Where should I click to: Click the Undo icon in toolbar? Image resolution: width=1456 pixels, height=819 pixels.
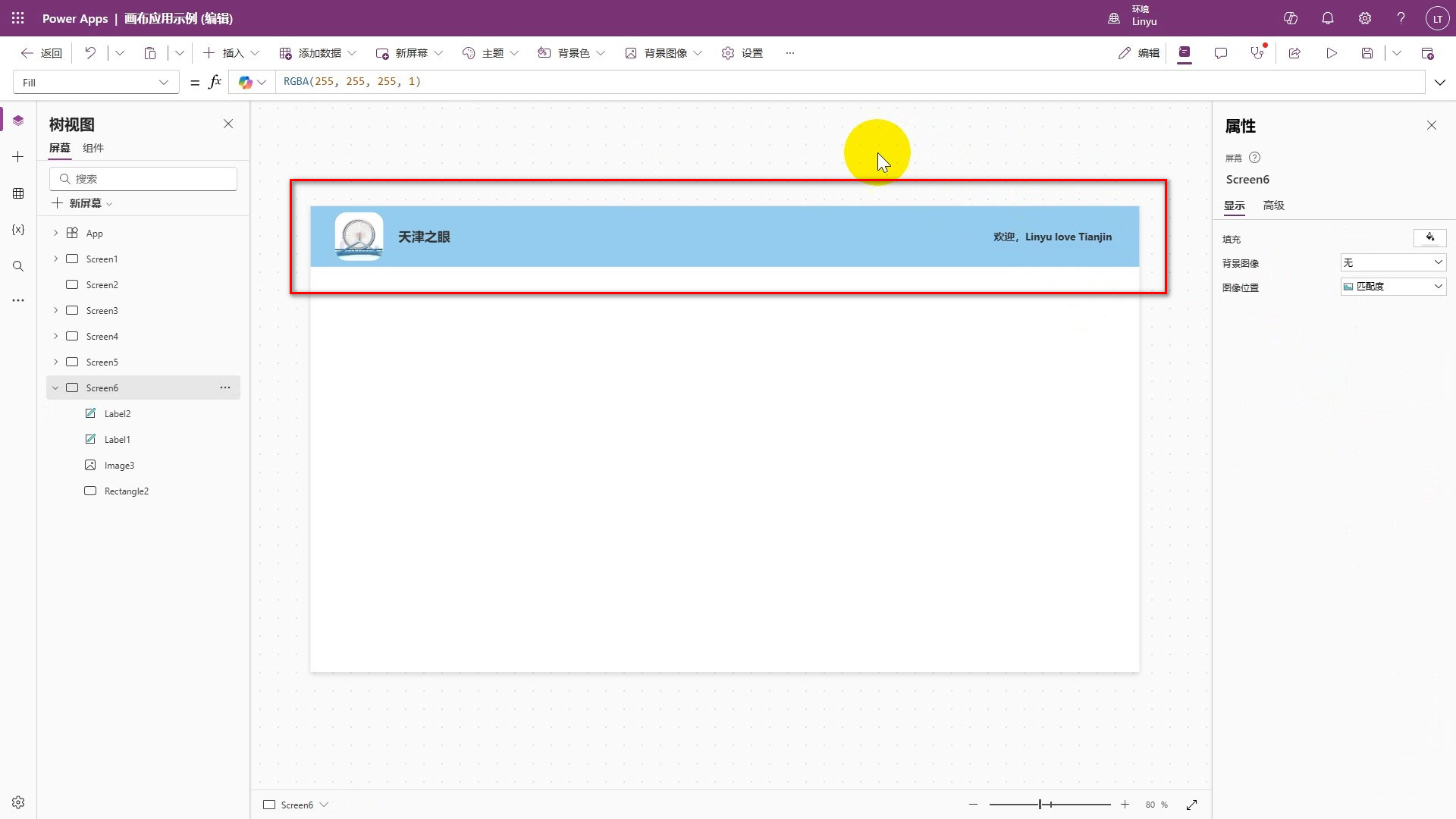[x=90, y=53]
